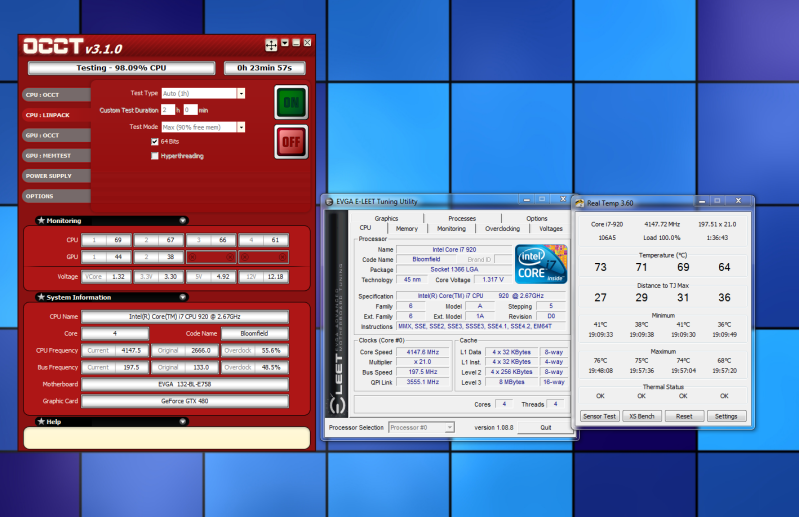Click the star icon beside System Information

pos(41,297)
